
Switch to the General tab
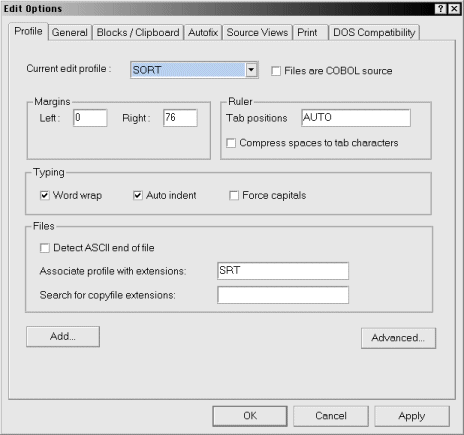tap(70, 32)
